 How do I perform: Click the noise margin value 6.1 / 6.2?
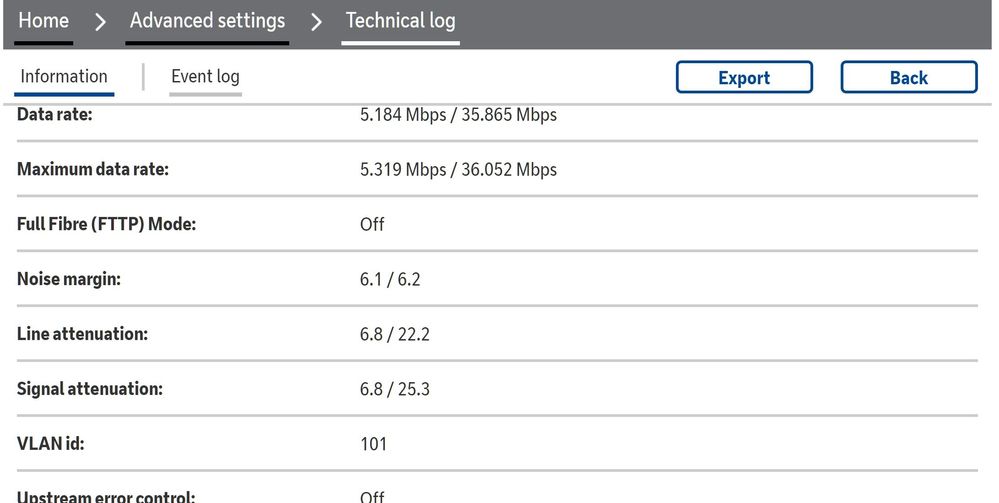[390, 279]
